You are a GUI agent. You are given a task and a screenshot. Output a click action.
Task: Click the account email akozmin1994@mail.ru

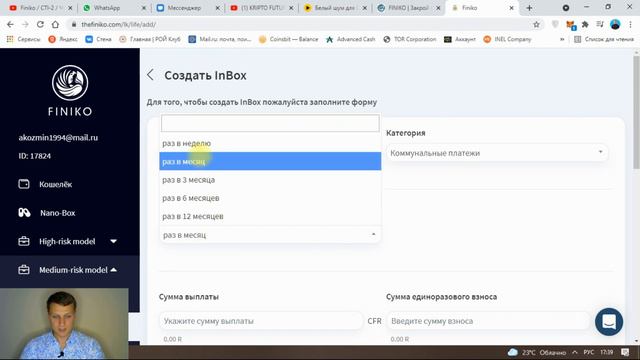click(58, 138)
